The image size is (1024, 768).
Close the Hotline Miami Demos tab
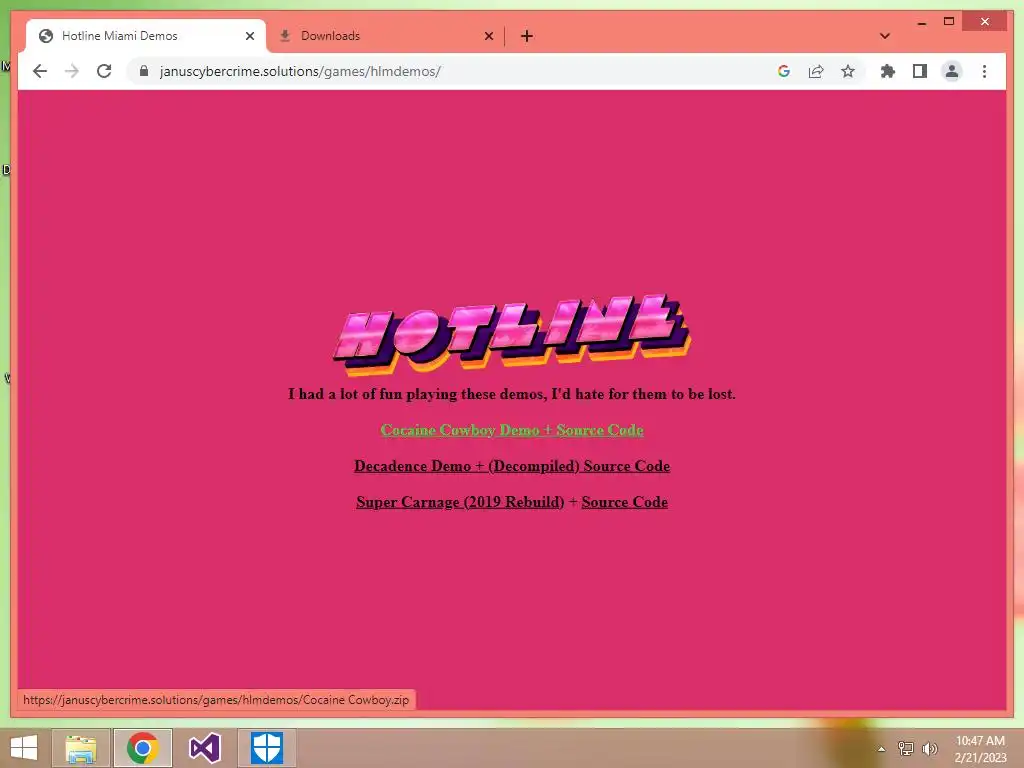[249, 36]
